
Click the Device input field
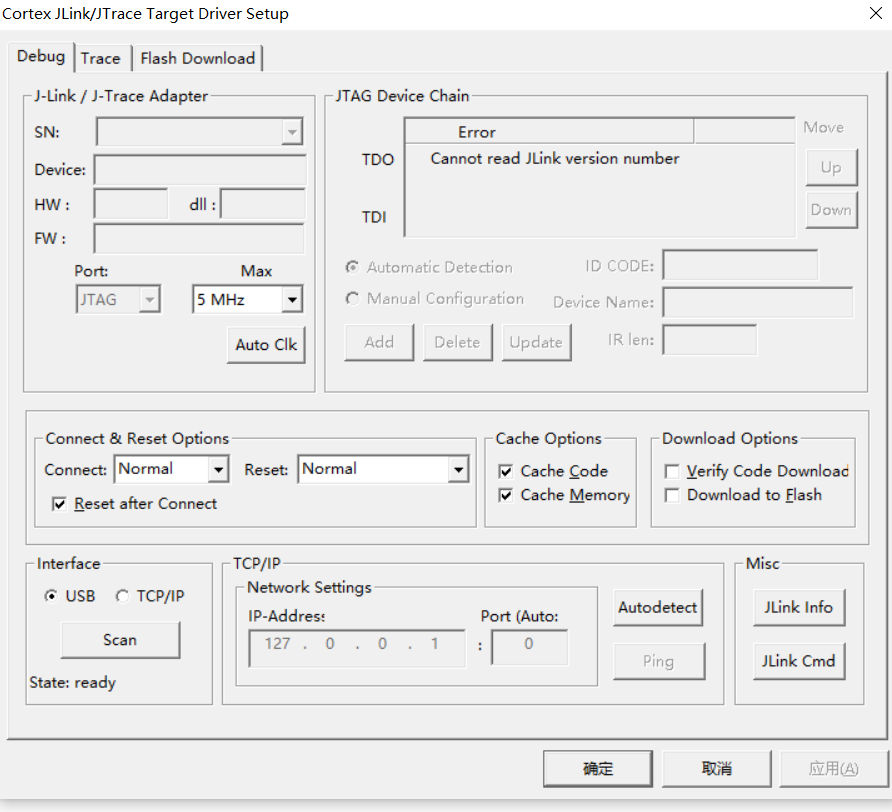click(200, 170)
